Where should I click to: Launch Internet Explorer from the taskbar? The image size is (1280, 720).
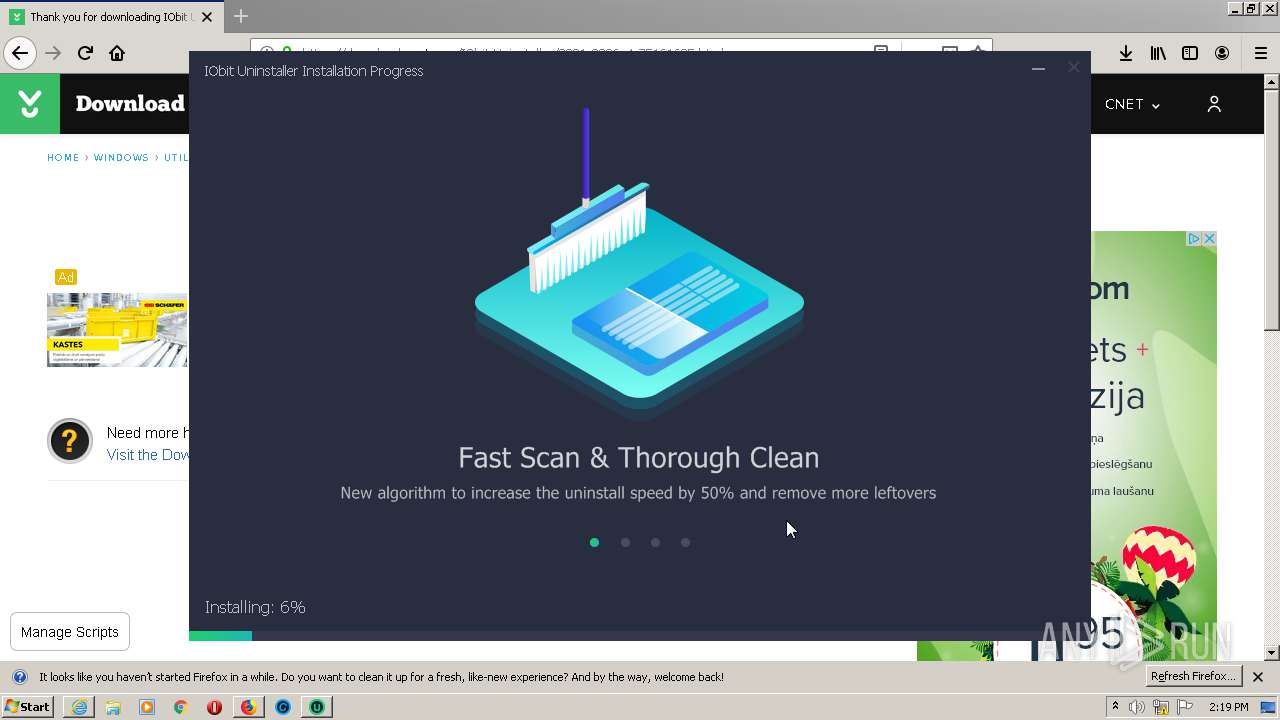coord(79,707)
